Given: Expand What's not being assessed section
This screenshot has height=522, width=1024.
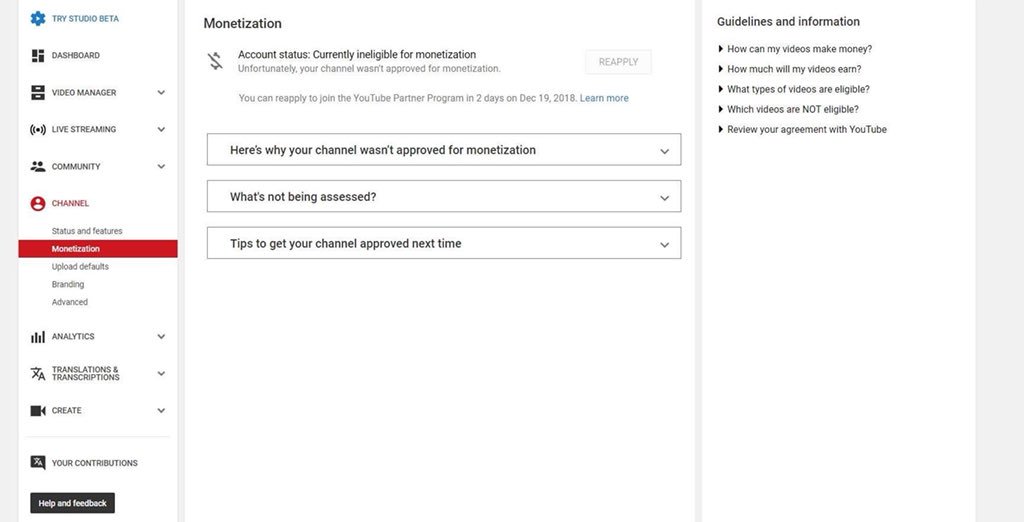Looking at the screenshot, I should [x=444, y=197].
